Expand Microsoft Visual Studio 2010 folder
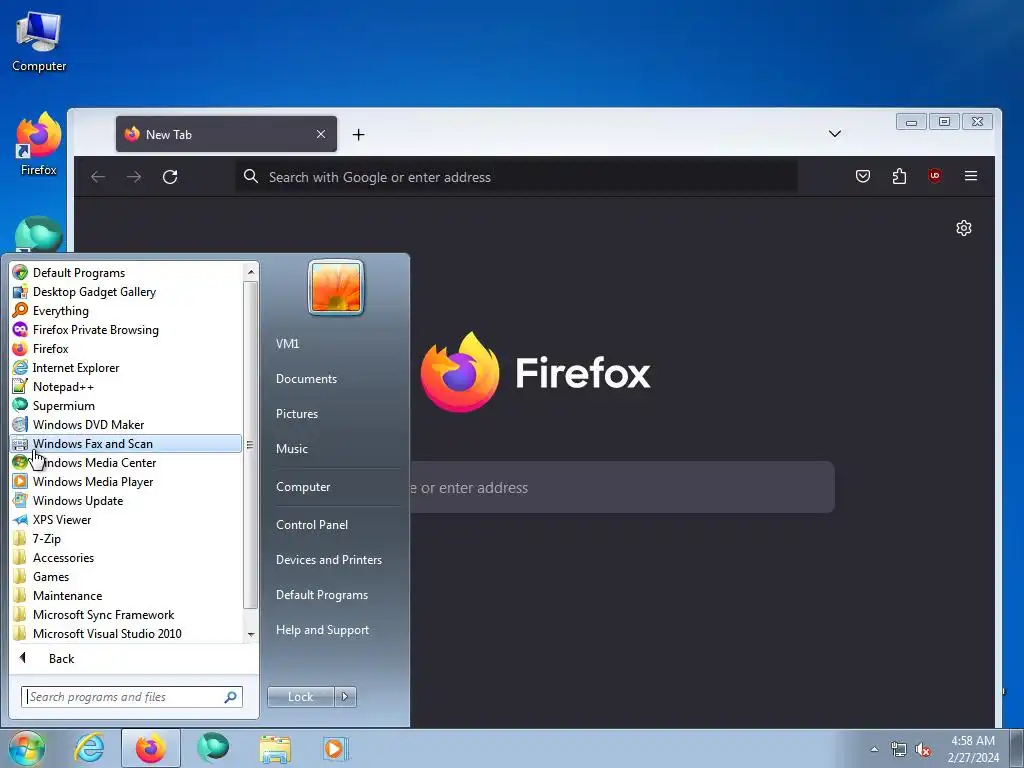 [126, 633]
